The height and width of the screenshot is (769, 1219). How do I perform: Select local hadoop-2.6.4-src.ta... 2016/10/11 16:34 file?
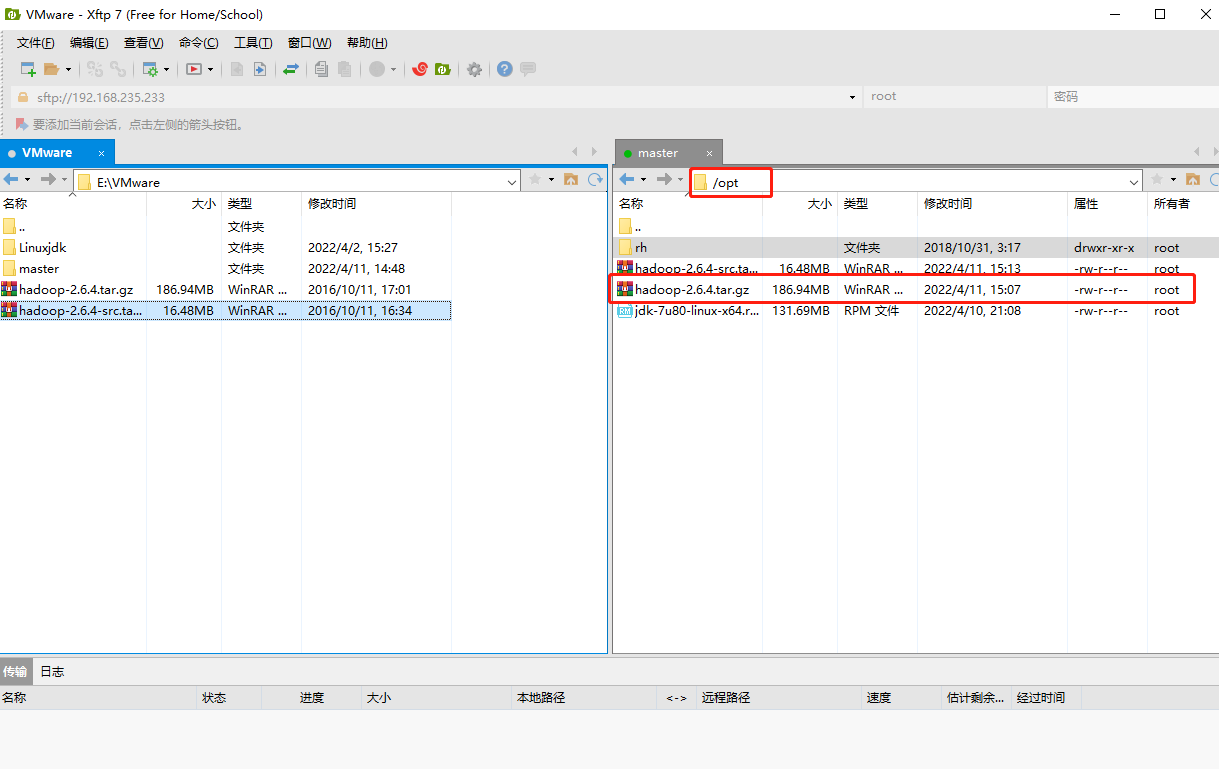point(225,310)
